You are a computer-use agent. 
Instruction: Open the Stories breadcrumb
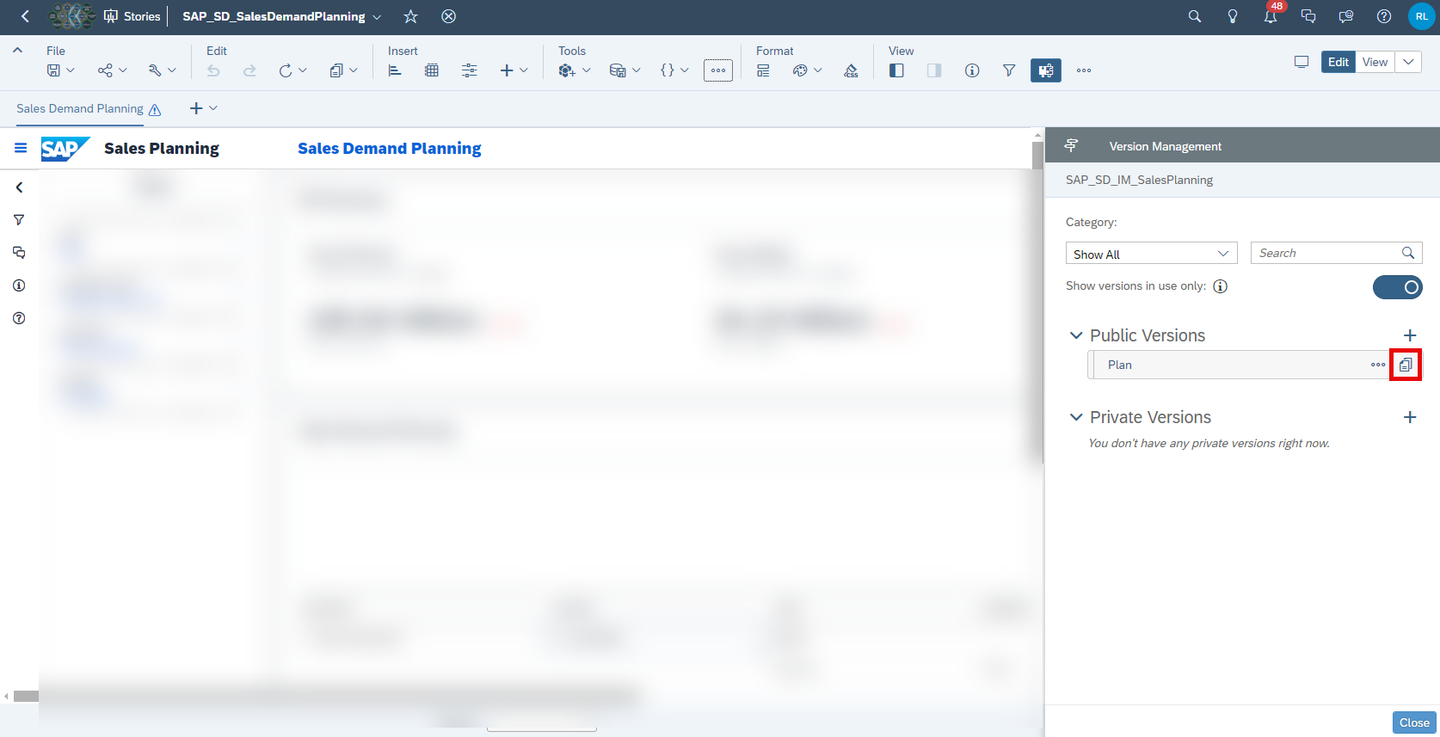[132, 16]
